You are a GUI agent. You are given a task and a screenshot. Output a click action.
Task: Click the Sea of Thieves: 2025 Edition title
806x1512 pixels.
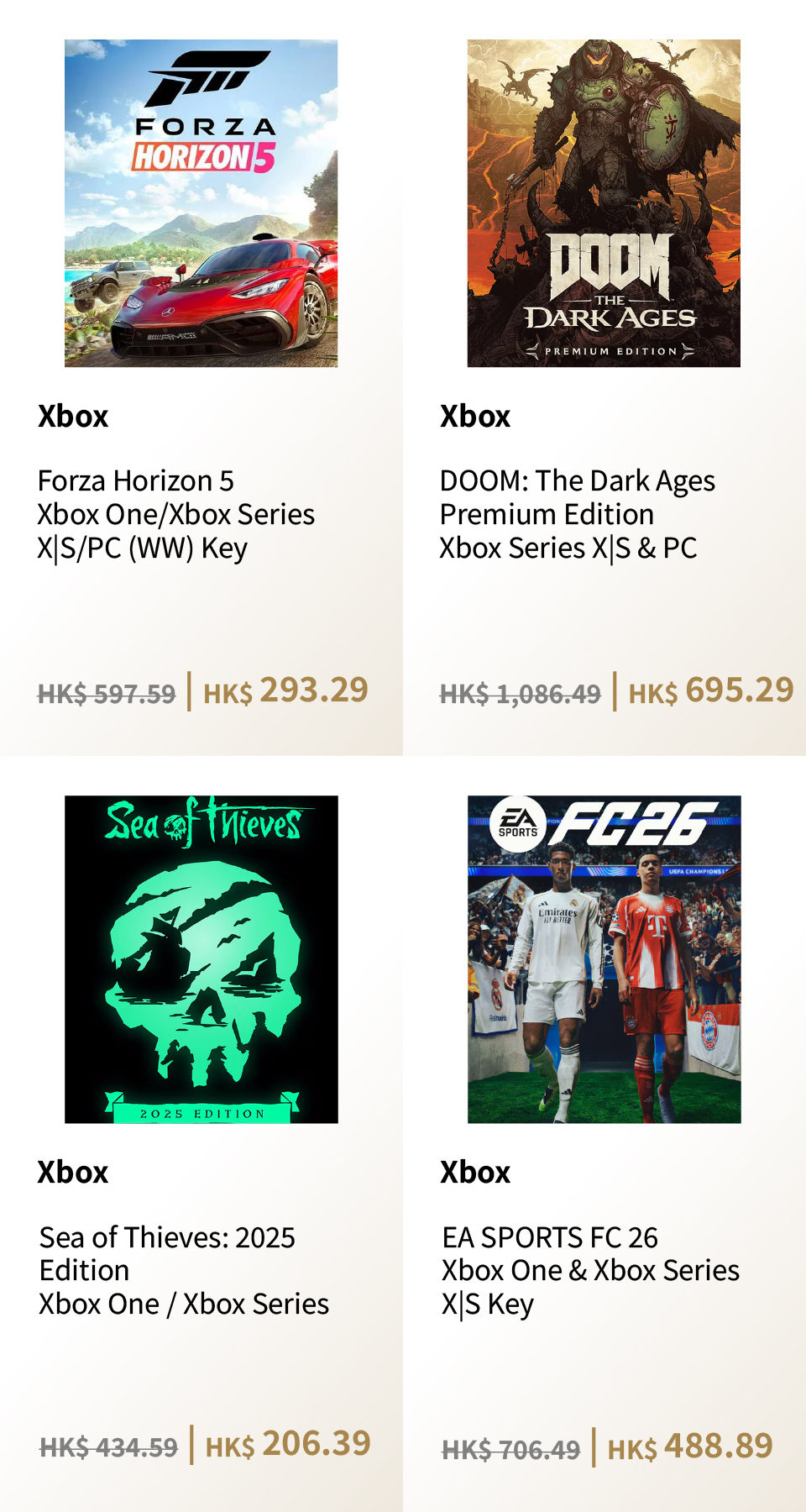tap(183, 1270)
